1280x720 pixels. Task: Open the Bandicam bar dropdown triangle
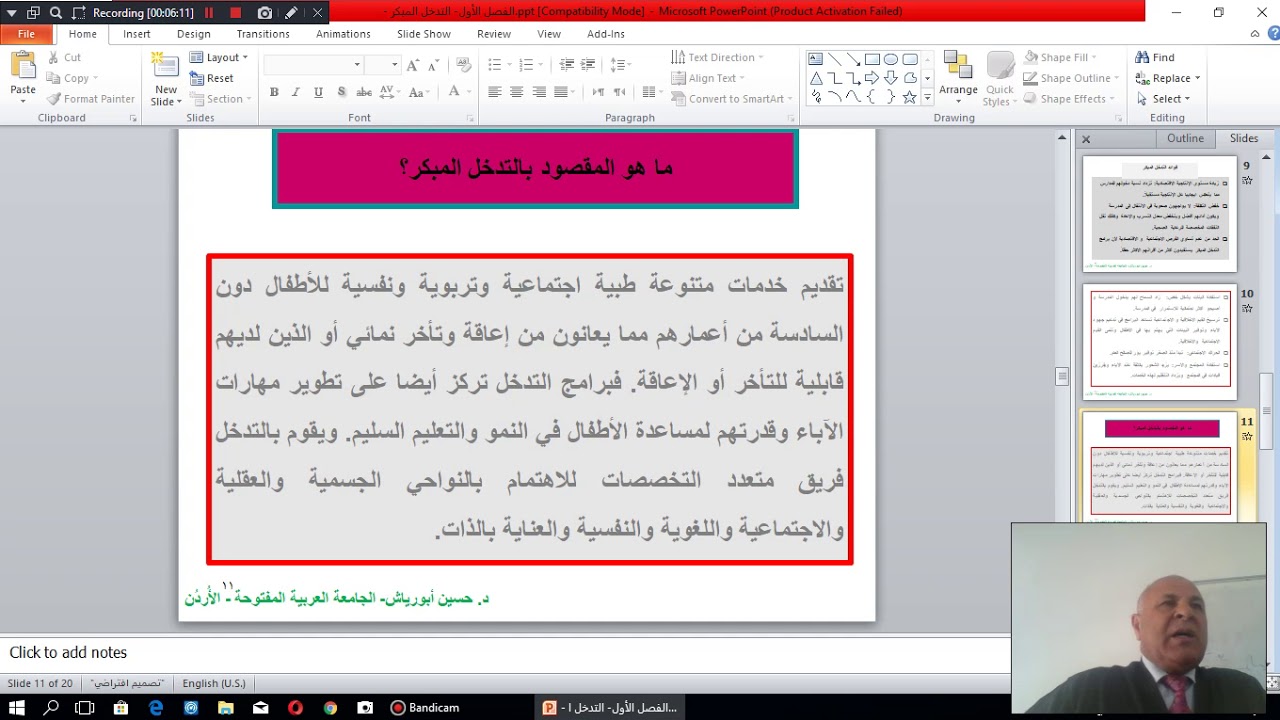(x=11, y=13)
